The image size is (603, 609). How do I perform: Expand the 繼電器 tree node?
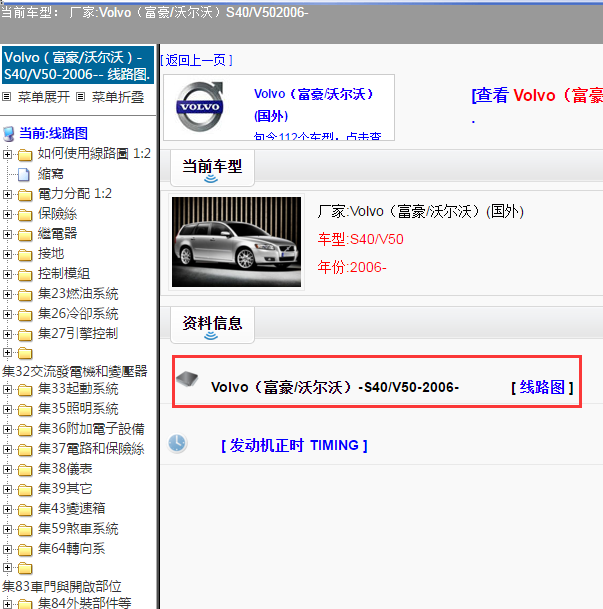point(7,234)
